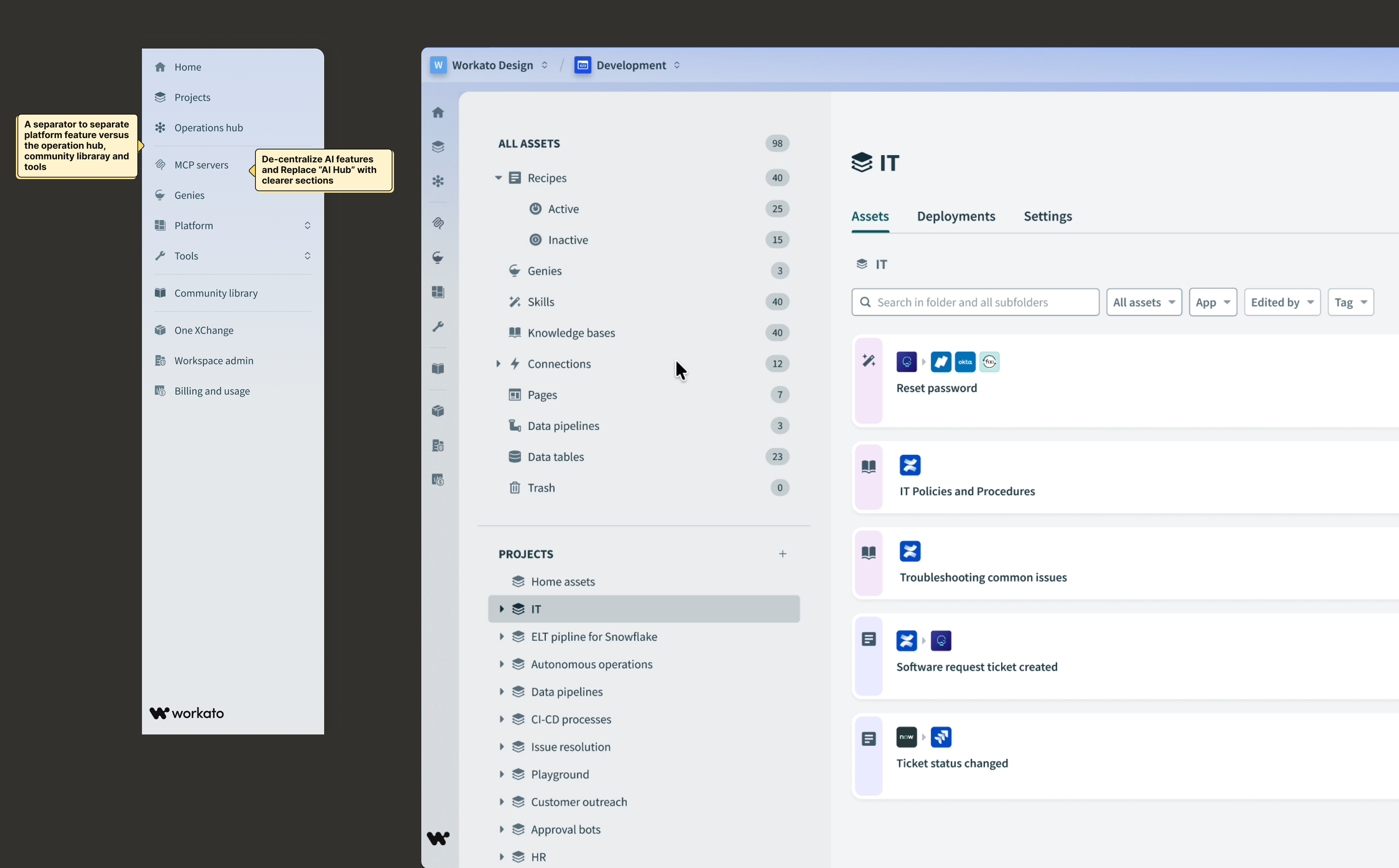Click the Genies icon in collapsed sidebar
1399x868 pixels.
[x=438, y=258]
